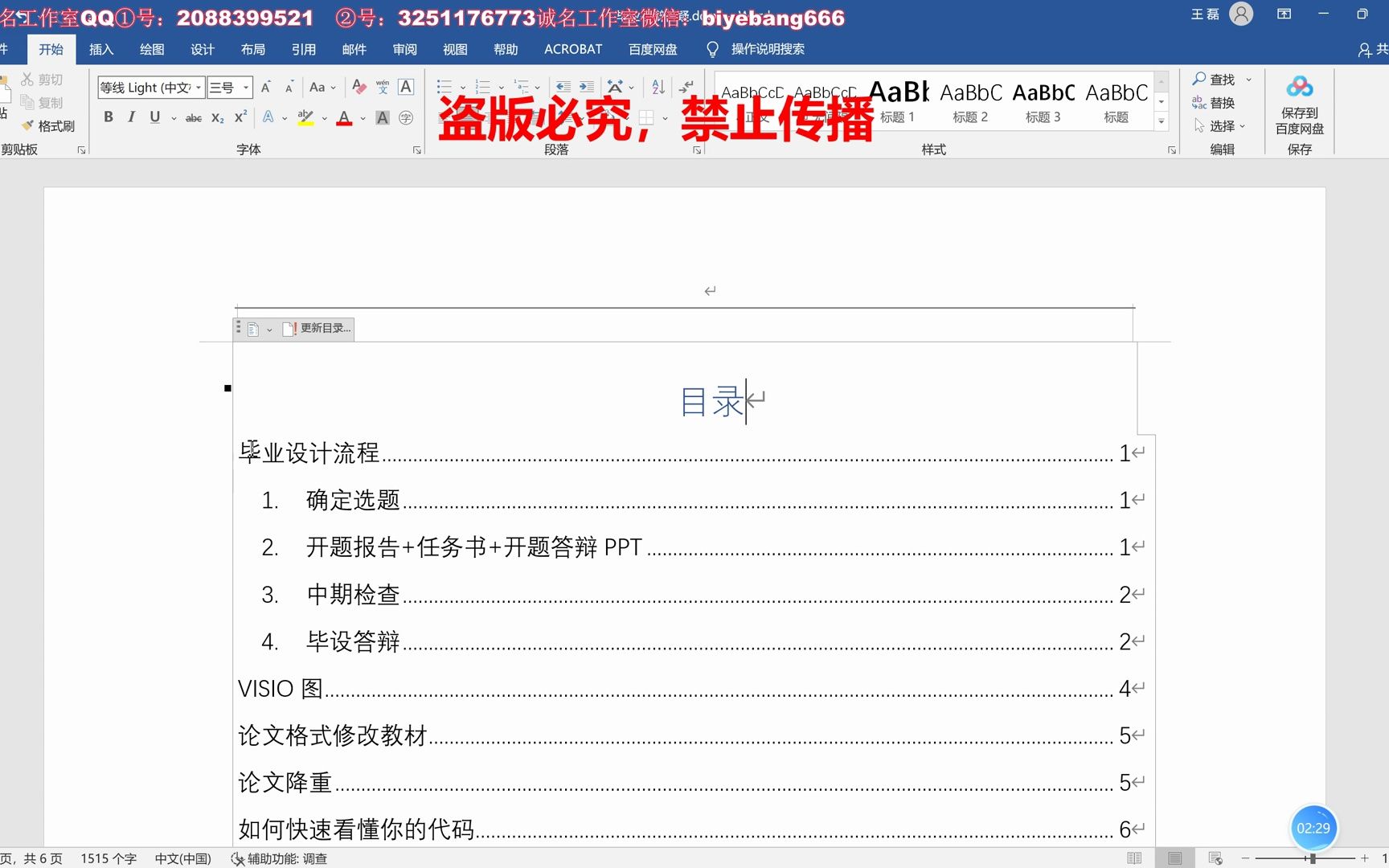Open Font dialog launcher
Viewport: 1389px width, 868px height.
417,150
